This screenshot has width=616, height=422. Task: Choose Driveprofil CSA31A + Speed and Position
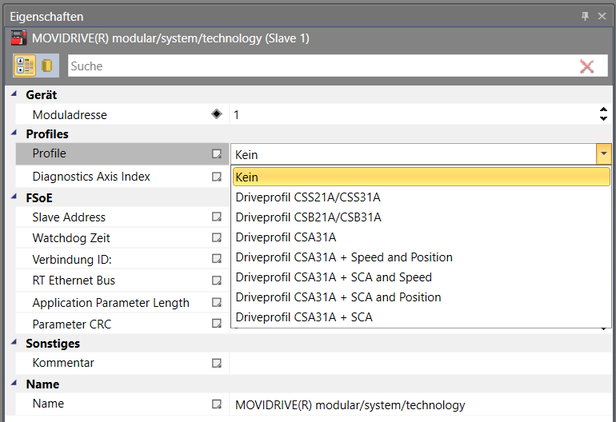tap(343, 257)
